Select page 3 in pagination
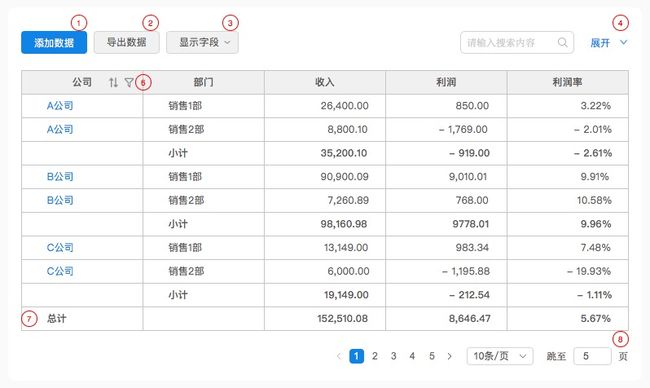This screenshot has width=650, height=388. click(x=393, y=356)
